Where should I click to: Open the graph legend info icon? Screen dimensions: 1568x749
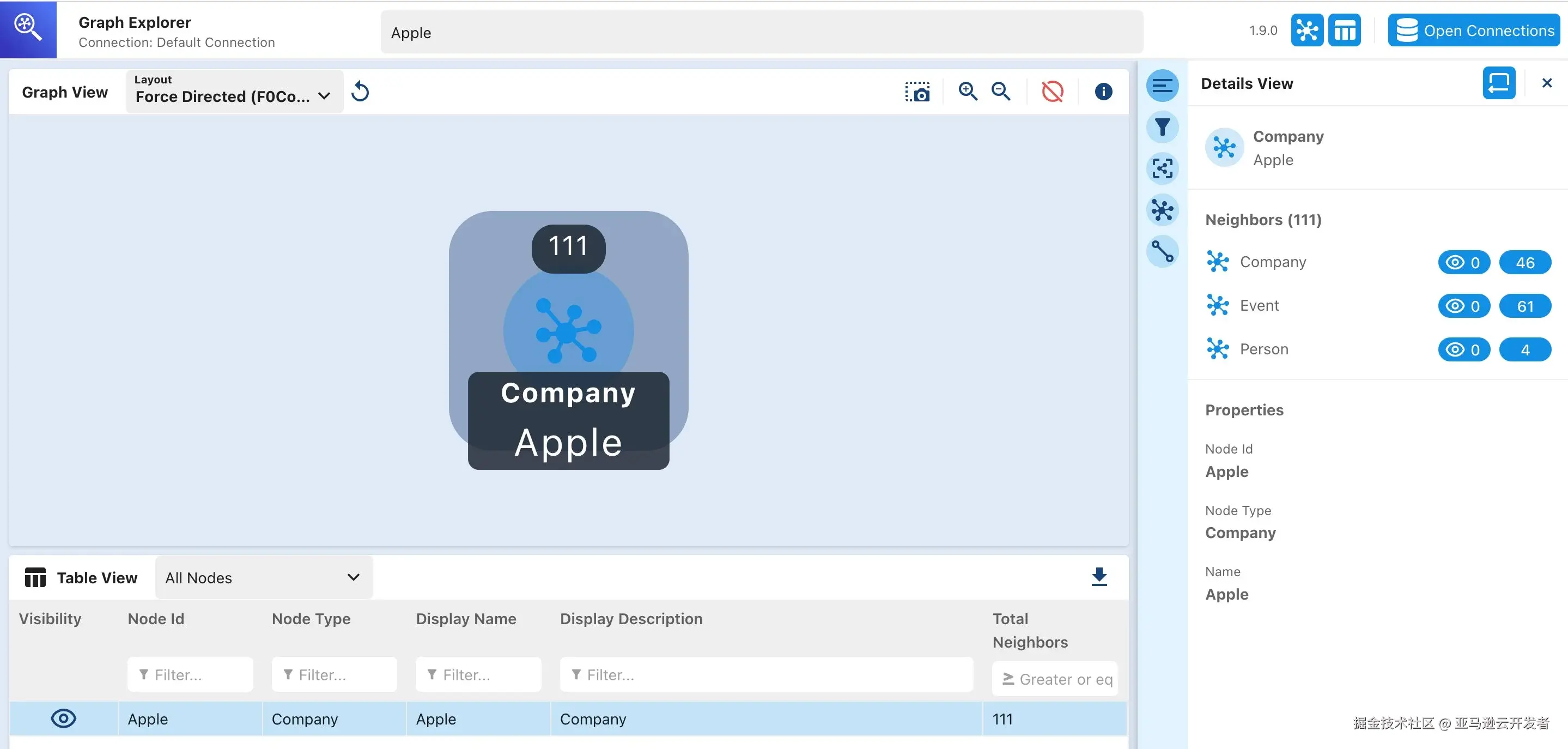tap(1103, 92)
